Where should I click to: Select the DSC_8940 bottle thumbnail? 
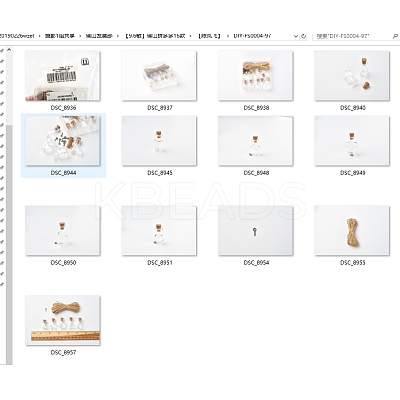pyautogui.click(x=352, y=76)
